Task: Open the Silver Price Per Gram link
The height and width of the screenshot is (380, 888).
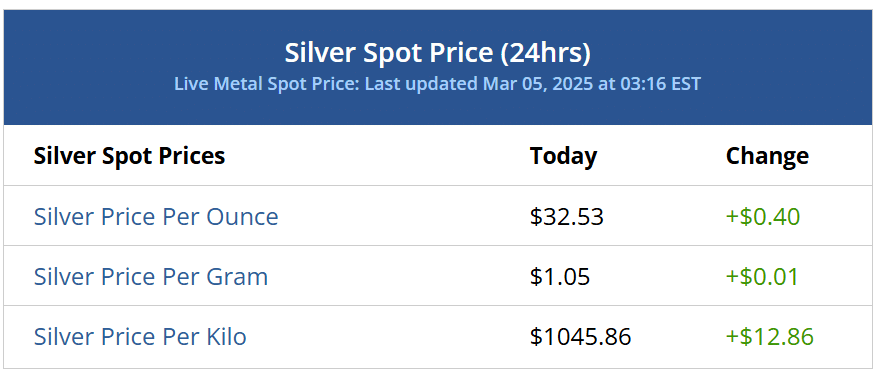Action: [151, 277]
